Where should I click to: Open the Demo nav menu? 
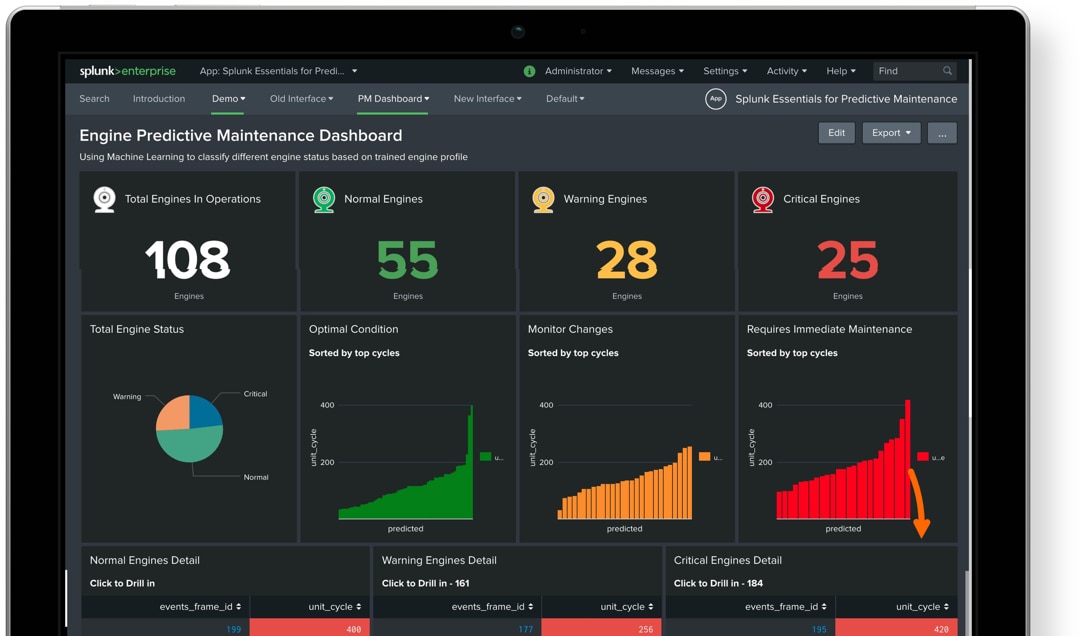(x=228, y=99)
